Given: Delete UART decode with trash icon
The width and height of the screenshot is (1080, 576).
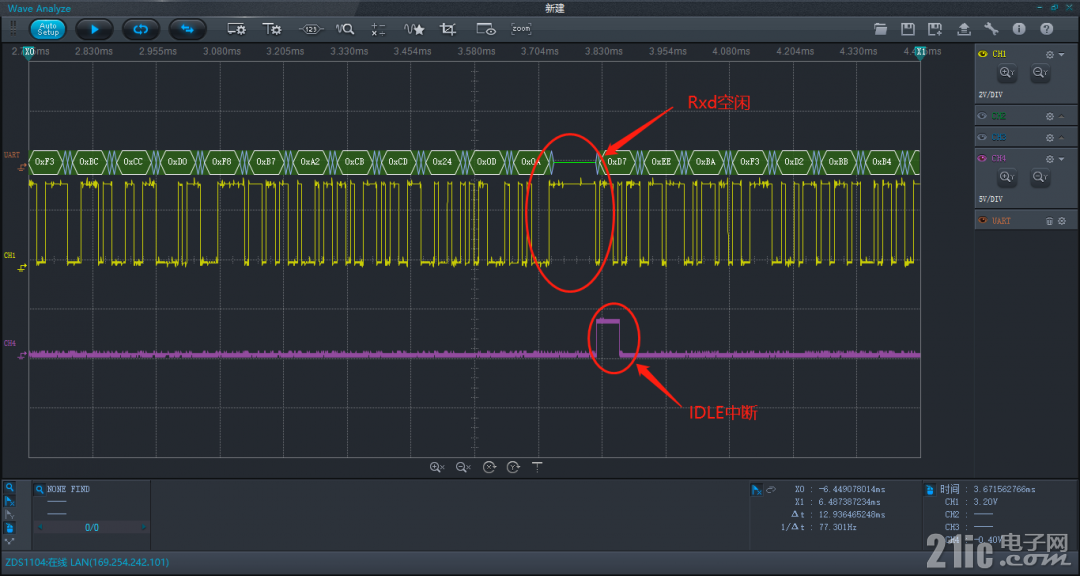Looking at the screenshot, I should pos(1050,221).
